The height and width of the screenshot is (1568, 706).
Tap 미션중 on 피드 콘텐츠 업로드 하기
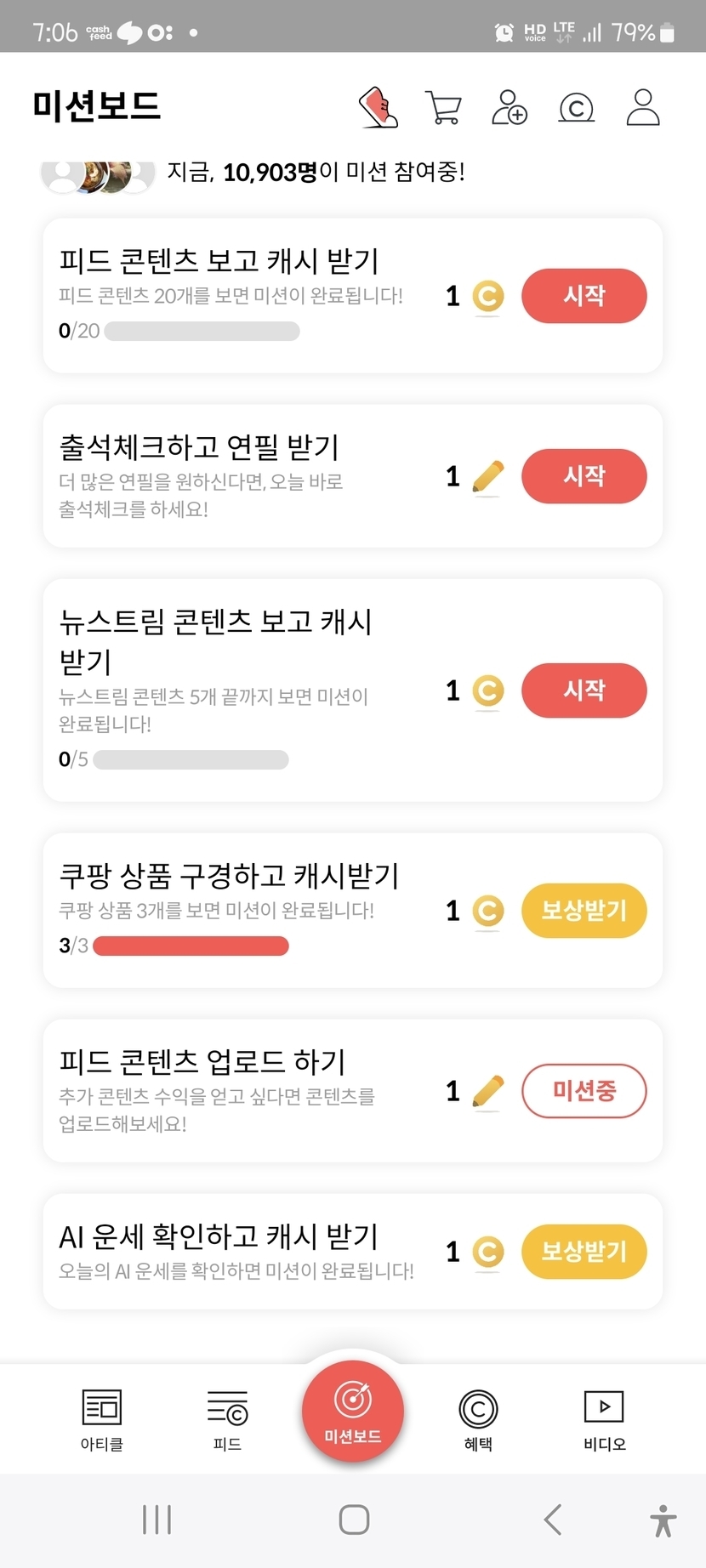(x=584, y=1091)
